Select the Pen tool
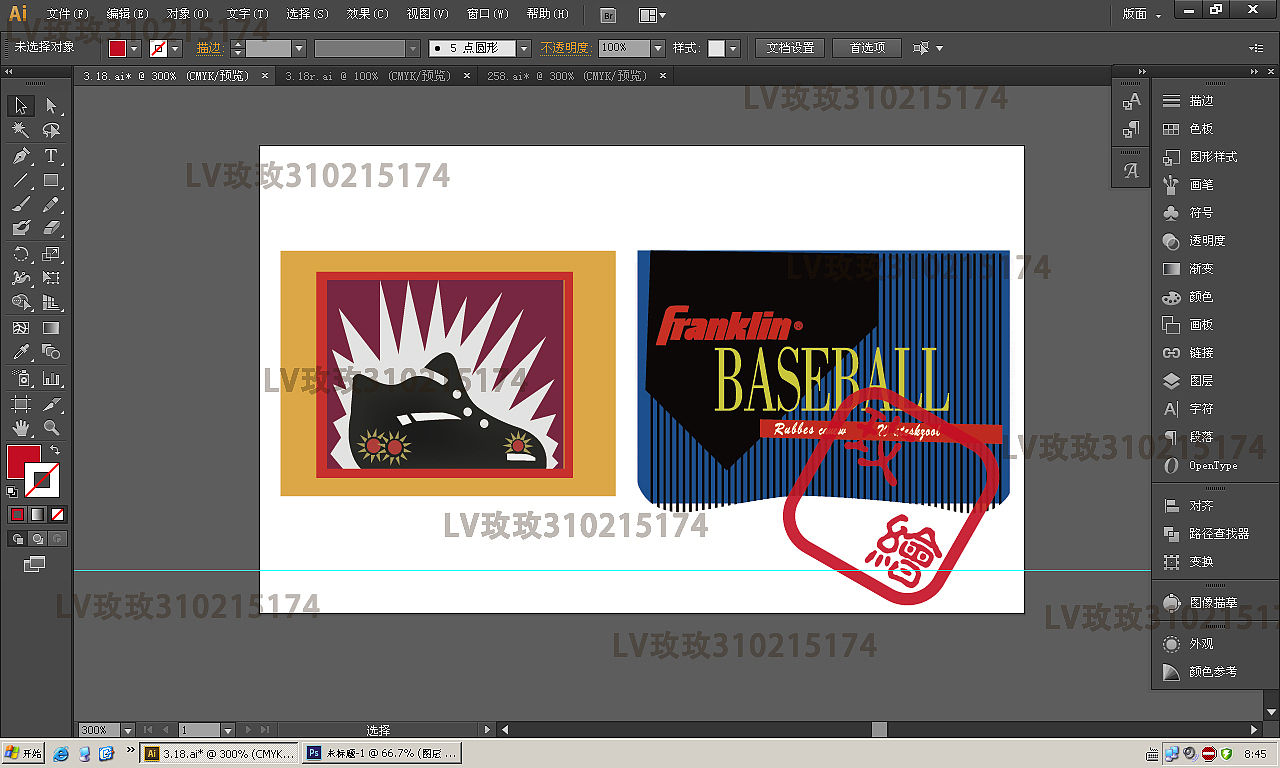1280x768 pixels. (x=21, y=156)
